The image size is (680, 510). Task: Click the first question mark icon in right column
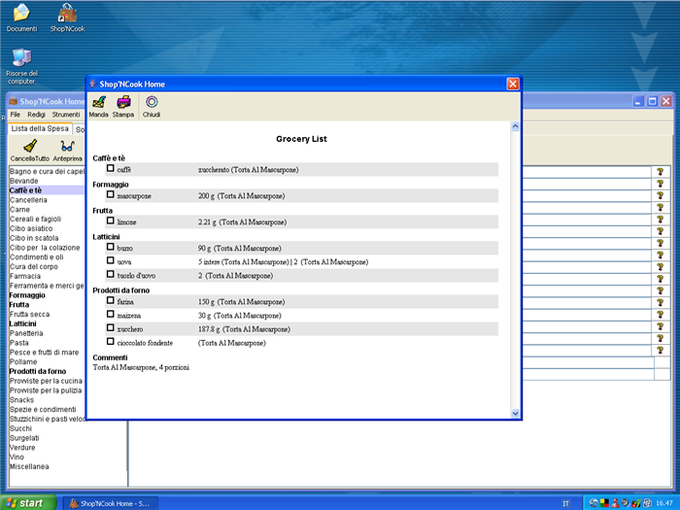click(x=660, y=172)
